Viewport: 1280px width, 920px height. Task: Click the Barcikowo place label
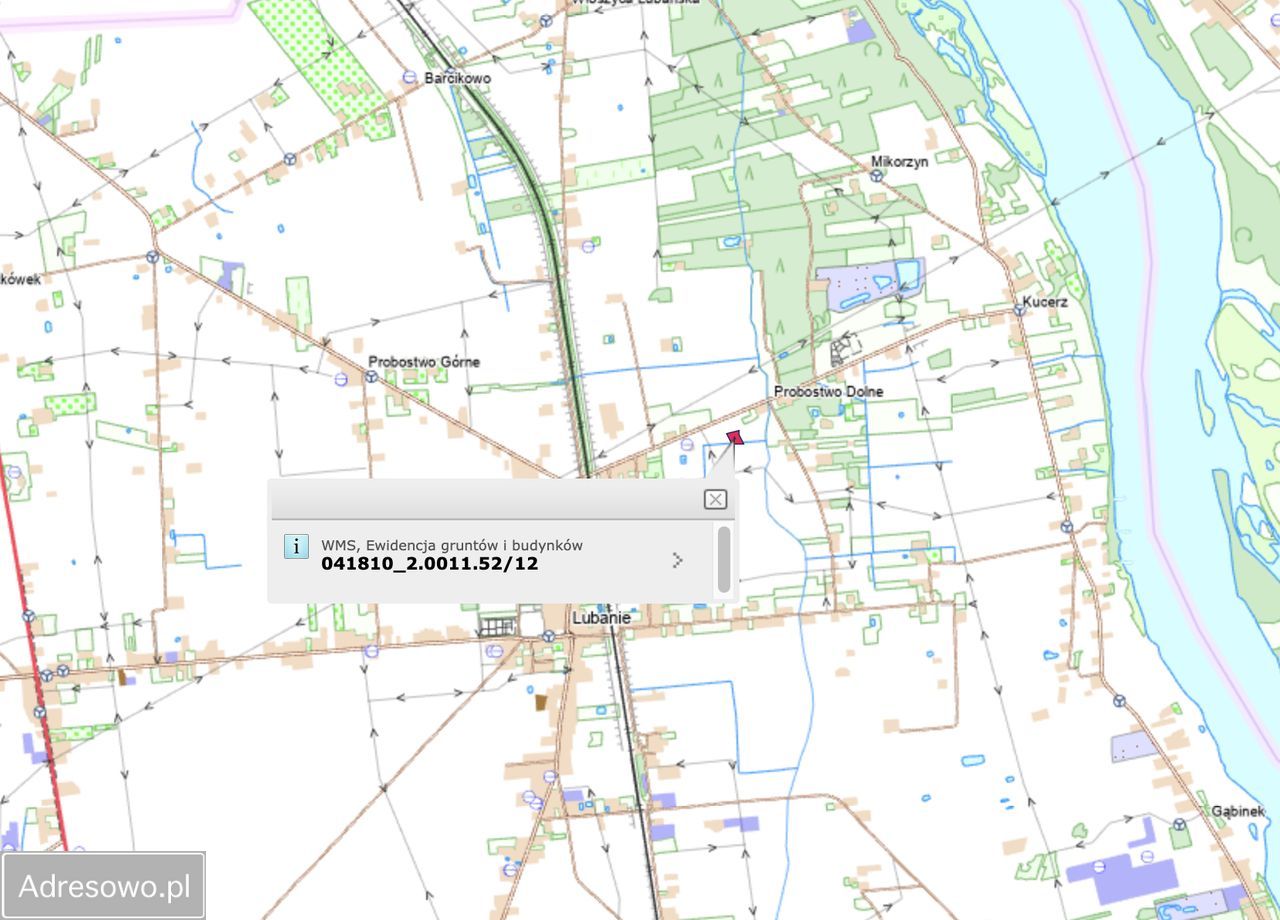(457, 78)
